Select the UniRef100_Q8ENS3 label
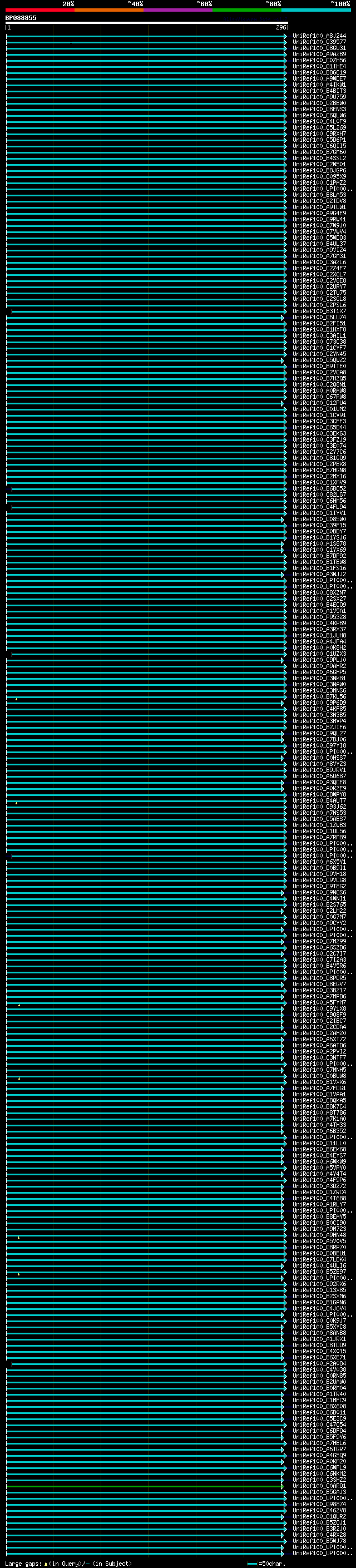 pos(319,109)
